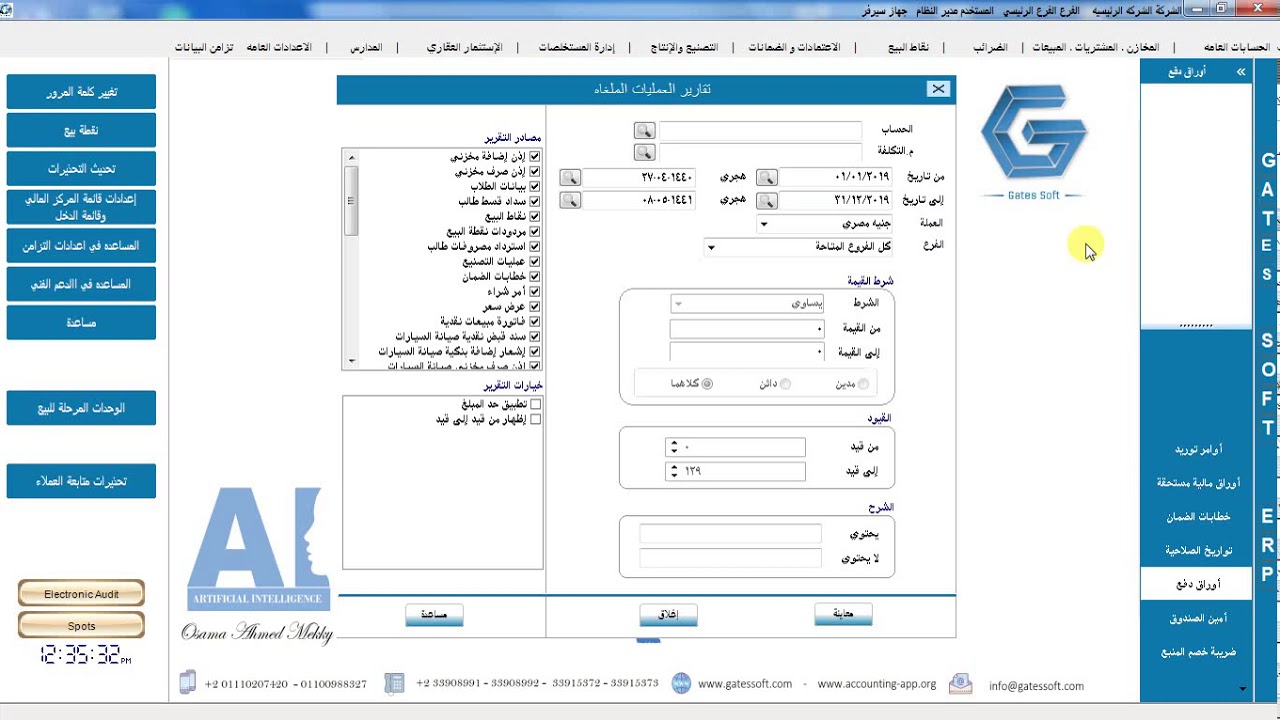The image size is (1280, 720).
Task: Select دائن radio button
Action: [785, 384]
